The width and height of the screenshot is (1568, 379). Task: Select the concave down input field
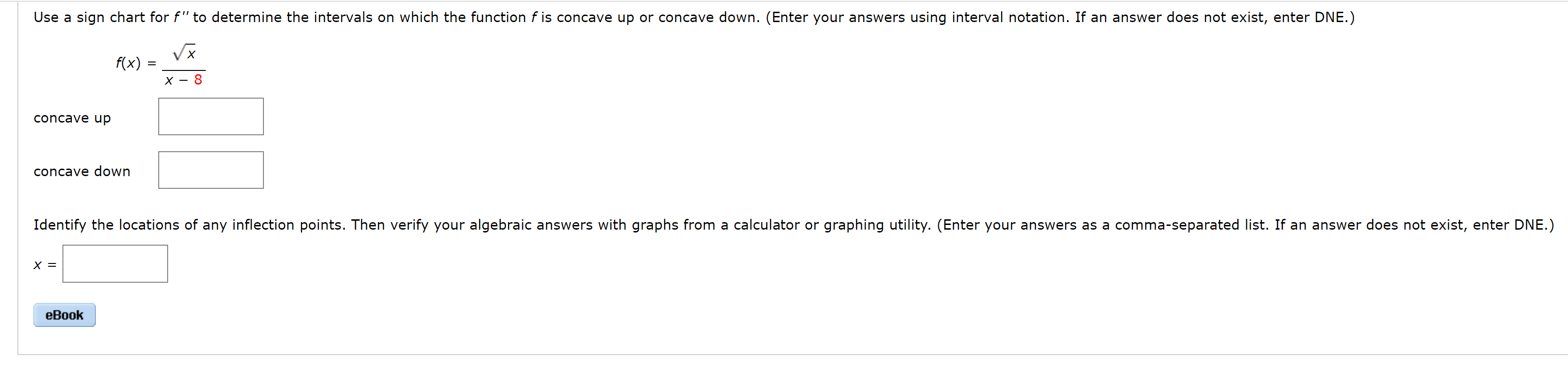[x=210, y=170]
